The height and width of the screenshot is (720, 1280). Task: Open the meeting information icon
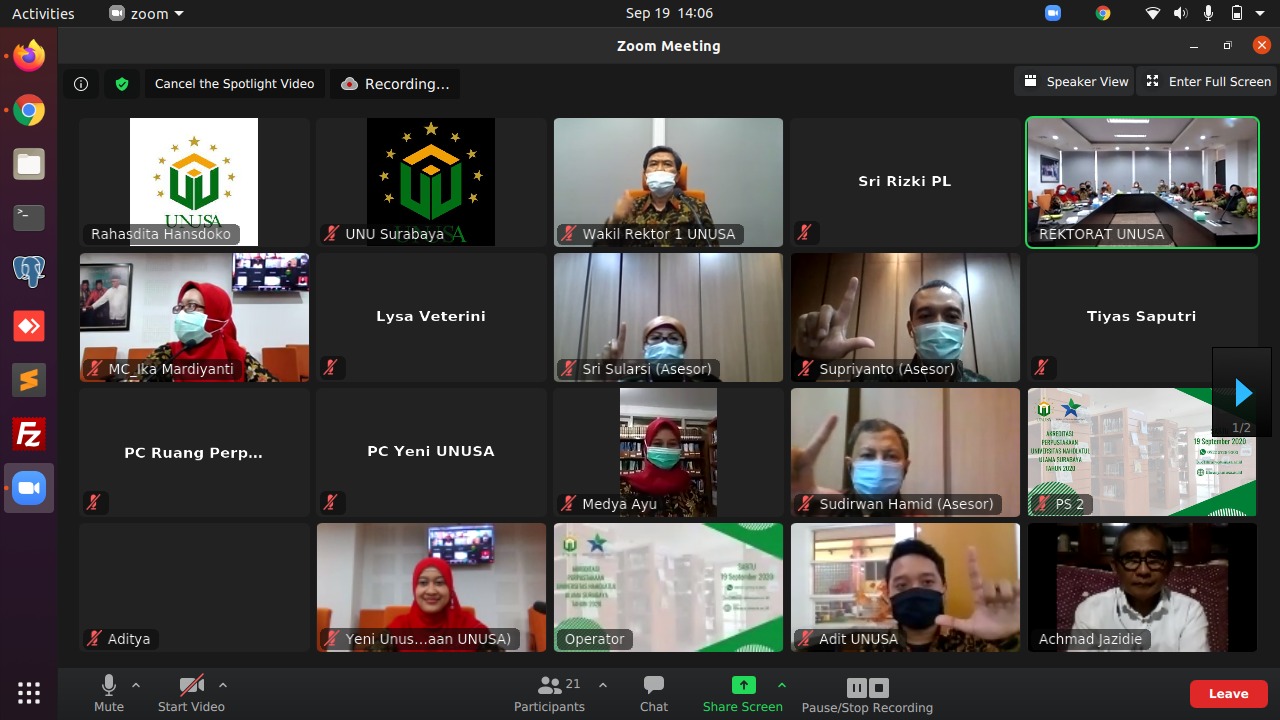(82, 84)
